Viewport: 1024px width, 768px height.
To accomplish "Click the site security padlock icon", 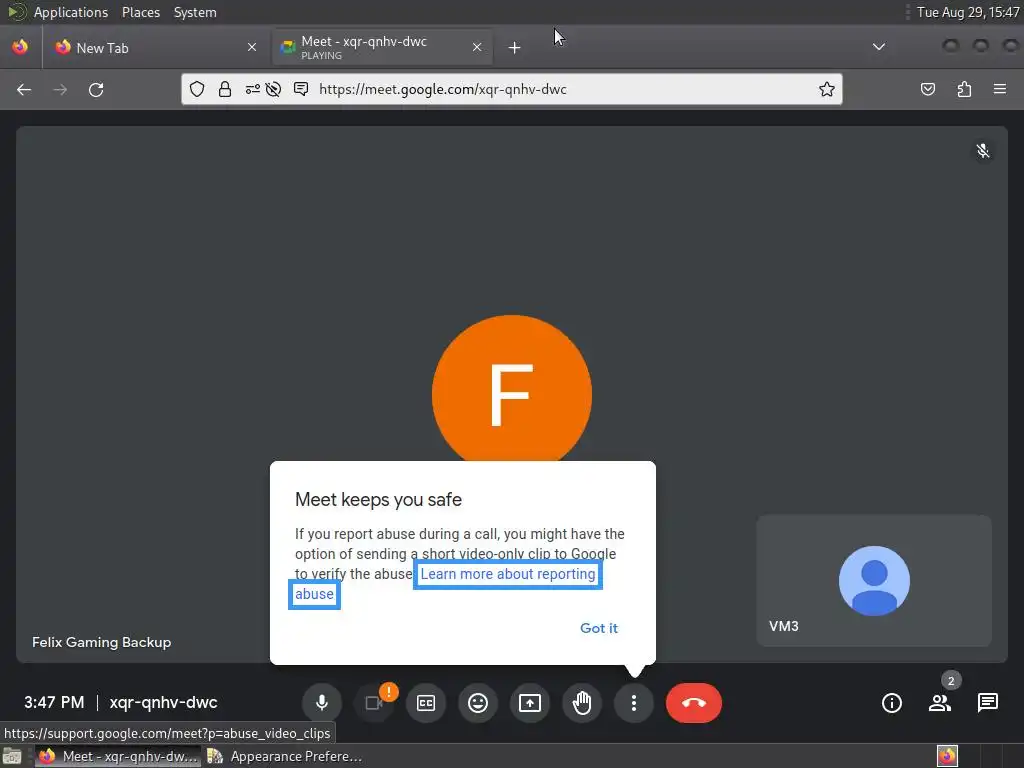I will (x=225, y=89).
